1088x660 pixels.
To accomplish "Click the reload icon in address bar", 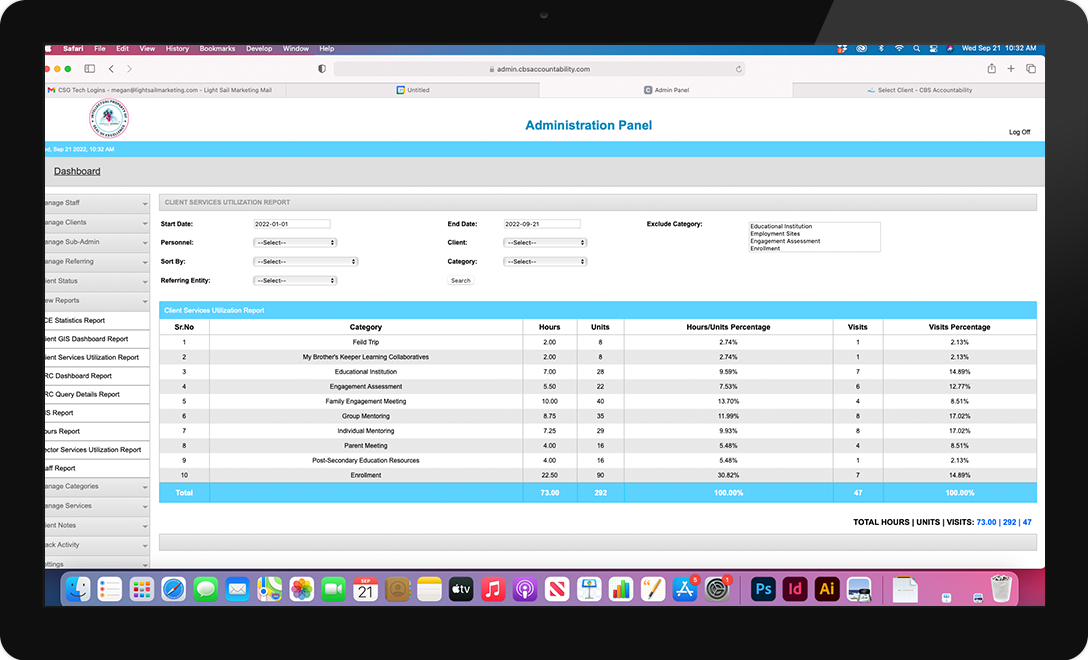I will click(739, 69).
